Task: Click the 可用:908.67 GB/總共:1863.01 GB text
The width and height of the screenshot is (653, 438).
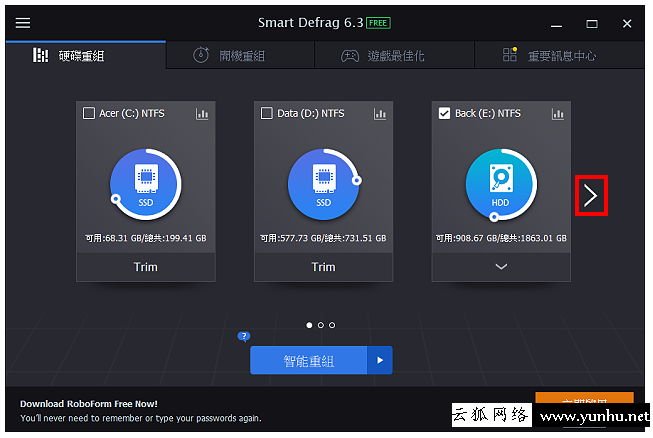Action: (501, 238)
